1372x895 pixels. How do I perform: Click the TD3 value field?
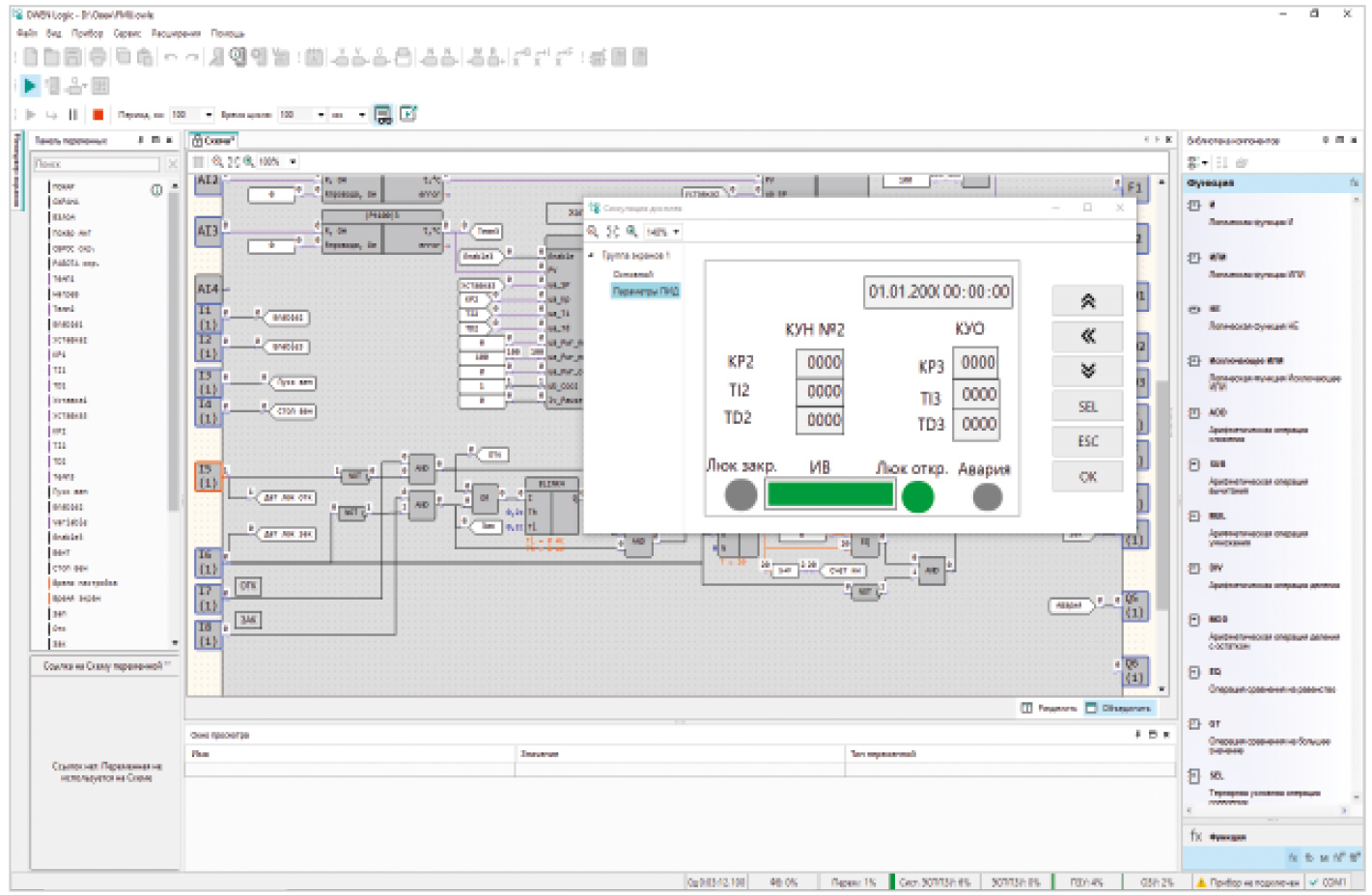976,424
